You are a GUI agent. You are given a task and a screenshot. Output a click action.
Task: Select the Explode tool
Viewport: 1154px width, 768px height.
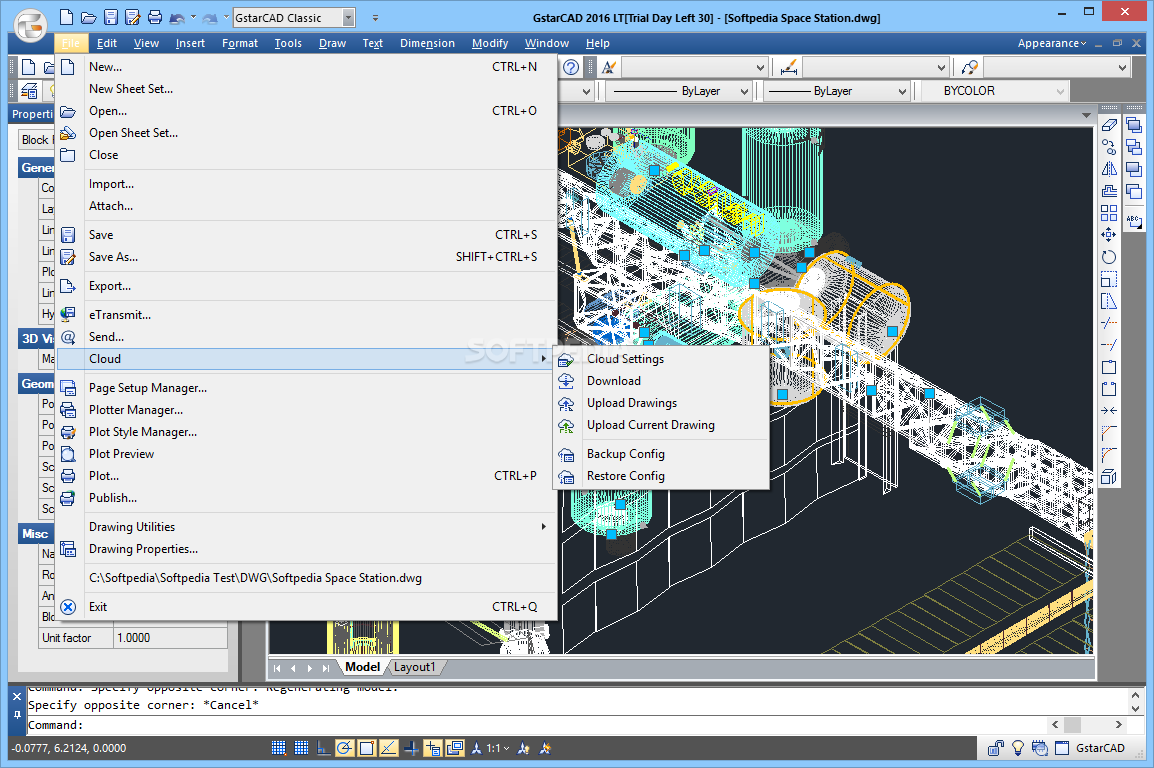pyautogui.click(x=1109, y=477)
